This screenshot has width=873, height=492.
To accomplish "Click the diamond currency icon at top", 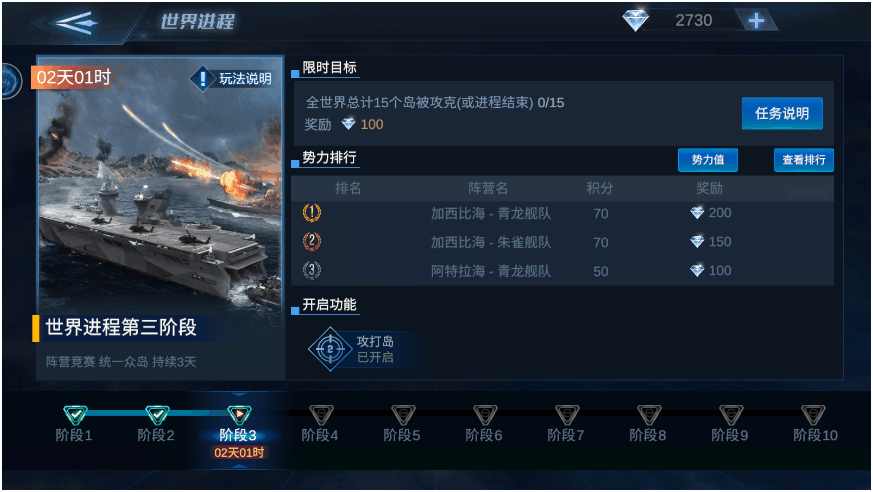I will (x=635, y=21).
